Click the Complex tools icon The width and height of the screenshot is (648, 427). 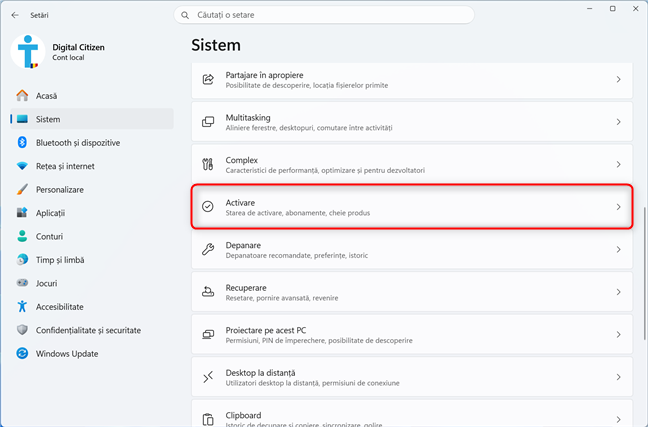coord(208,165)
